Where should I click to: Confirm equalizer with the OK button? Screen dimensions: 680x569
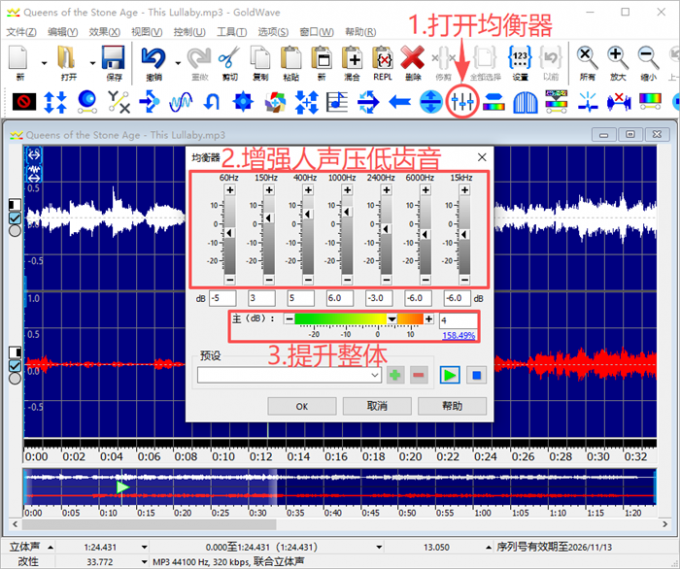[x=302, y=406]
